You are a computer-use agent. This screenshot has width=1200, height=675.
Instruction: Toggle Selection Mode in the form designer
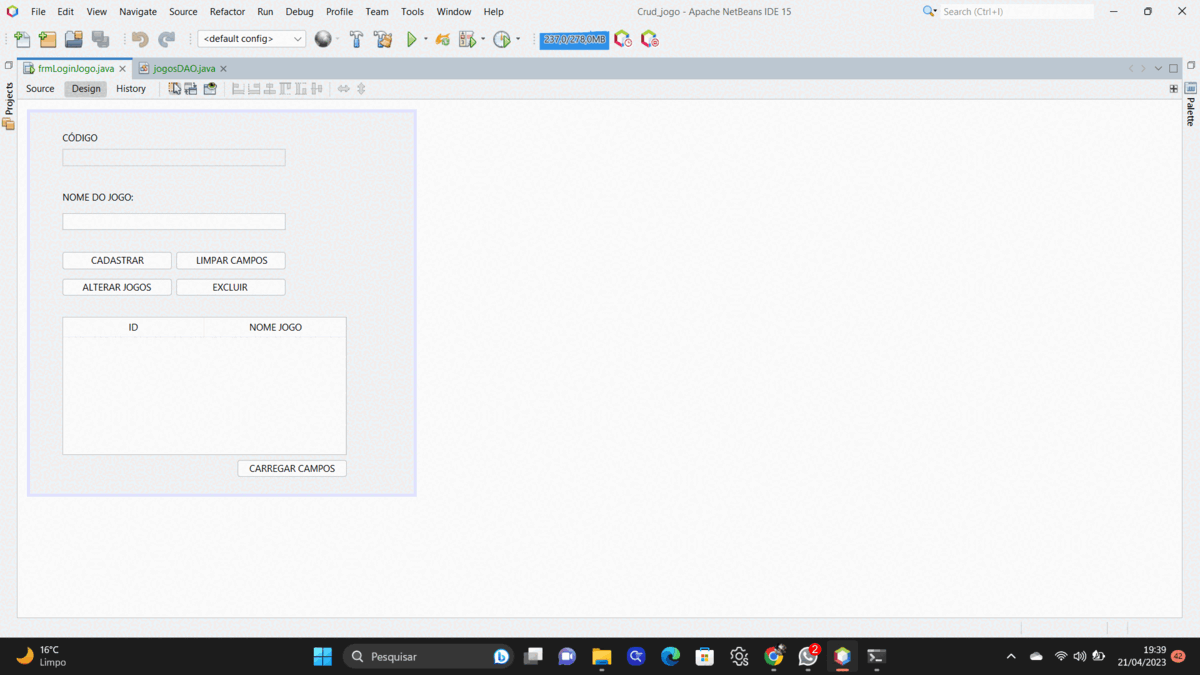point(174,88)
